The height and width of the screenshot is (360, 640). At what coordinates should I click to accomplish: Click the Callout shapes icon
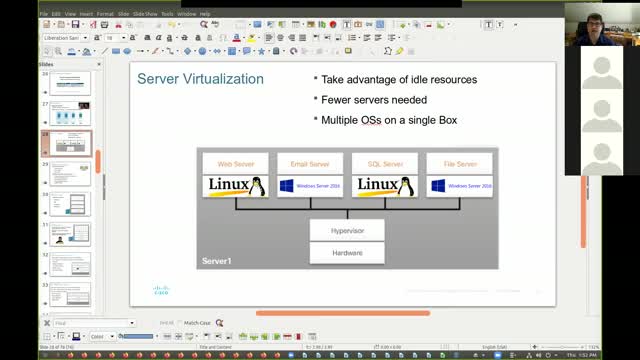point(247,51)
